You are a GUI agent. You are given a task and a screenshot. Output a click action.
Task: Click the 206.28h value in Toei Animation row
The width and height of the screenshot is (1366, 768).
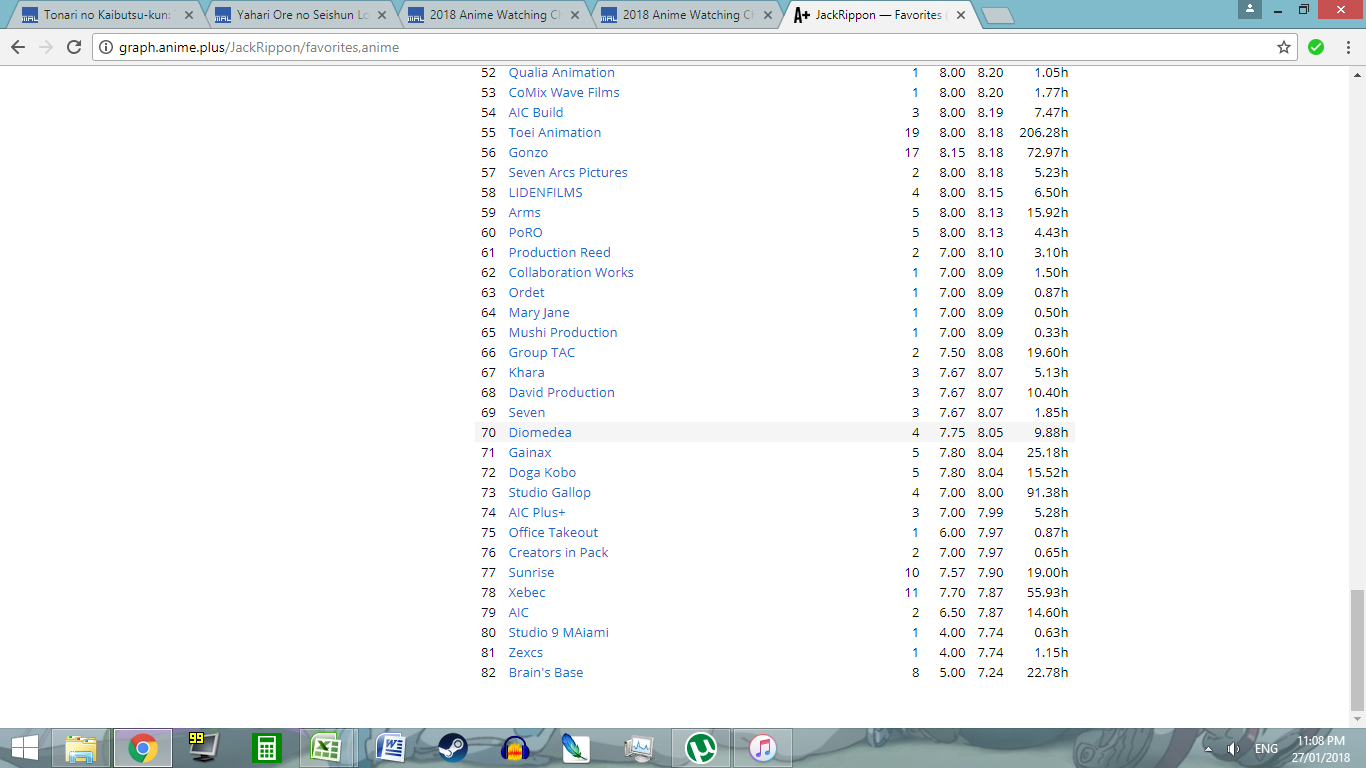pyautogui.click(x=1044, y=132)
